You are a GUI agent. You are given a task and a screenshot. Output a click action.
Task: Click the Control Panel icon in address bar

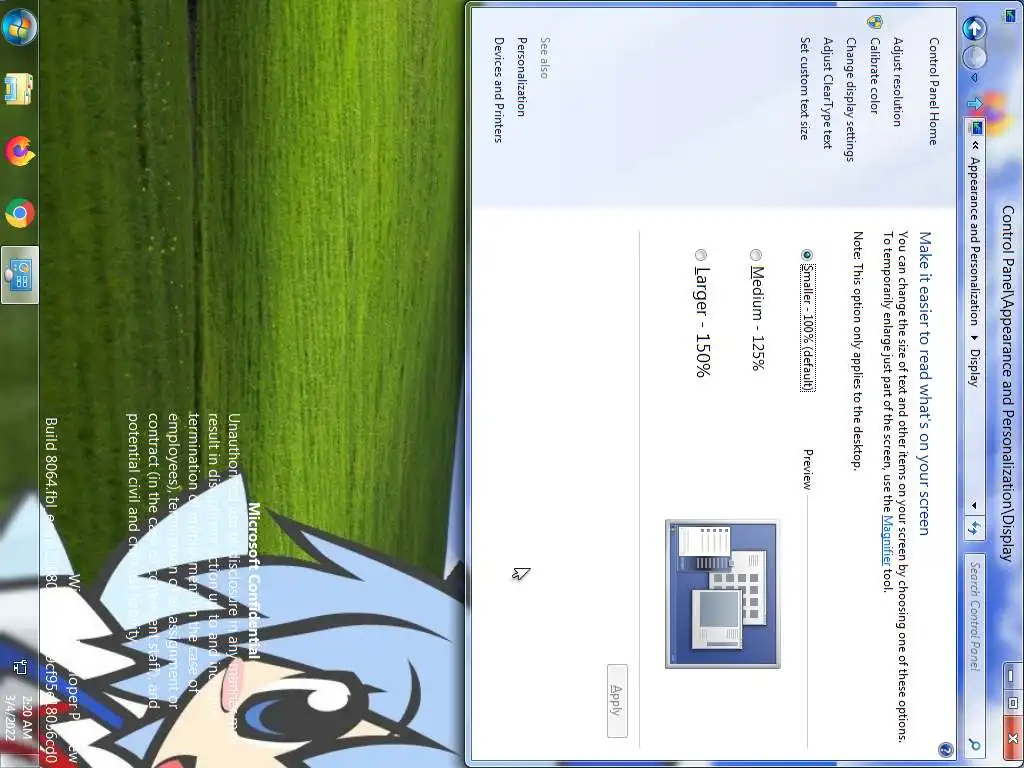tap(976, 127)
